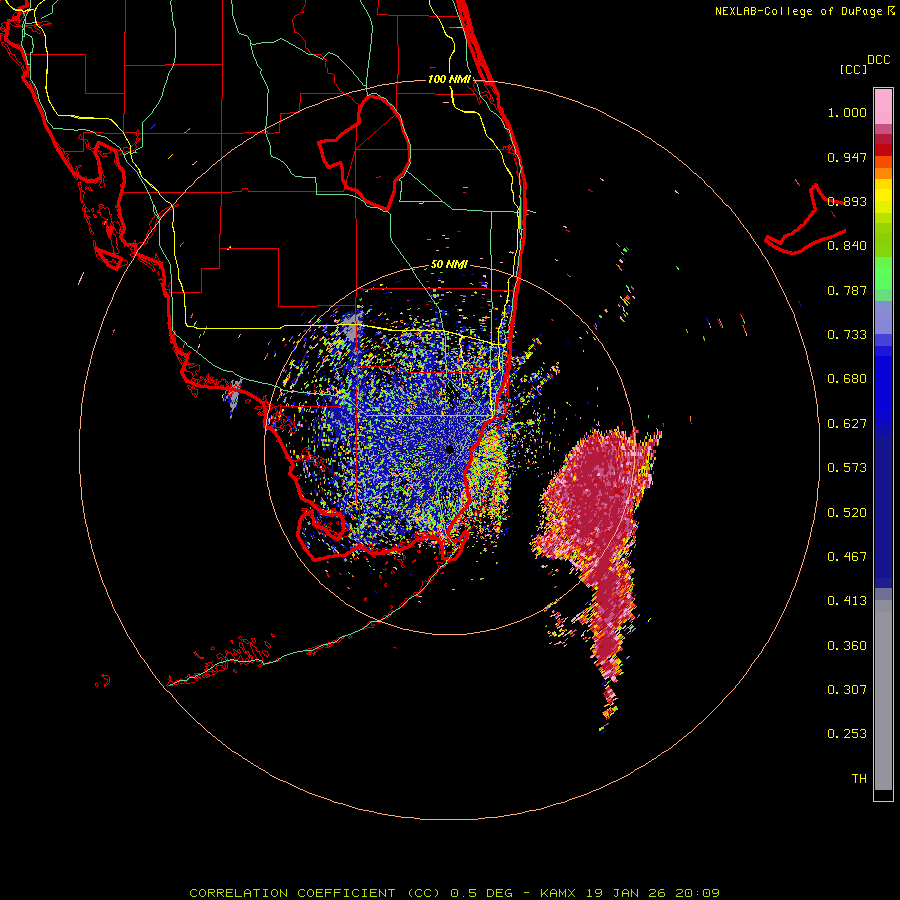The image size is (900, 900).
Task: Select the 0.307 scale value
Action: tap(847, 690)
